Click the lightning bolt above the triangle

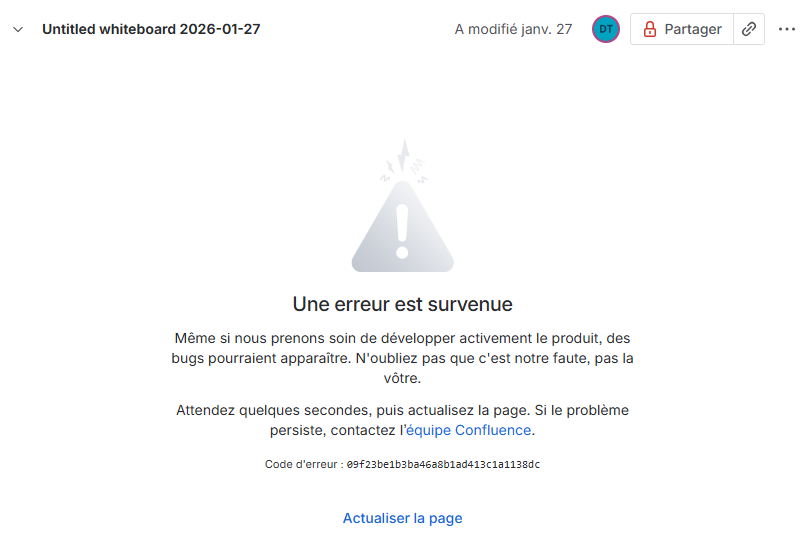click(x=404, y=154)
